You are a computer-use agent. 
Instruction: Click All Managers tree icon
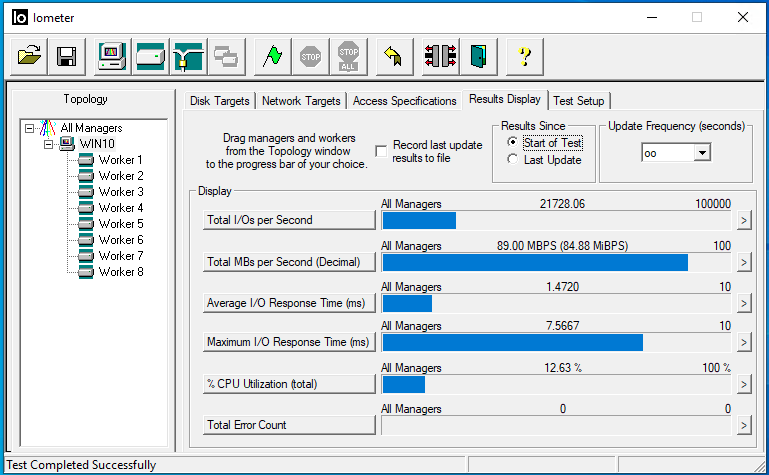point(48,128)
